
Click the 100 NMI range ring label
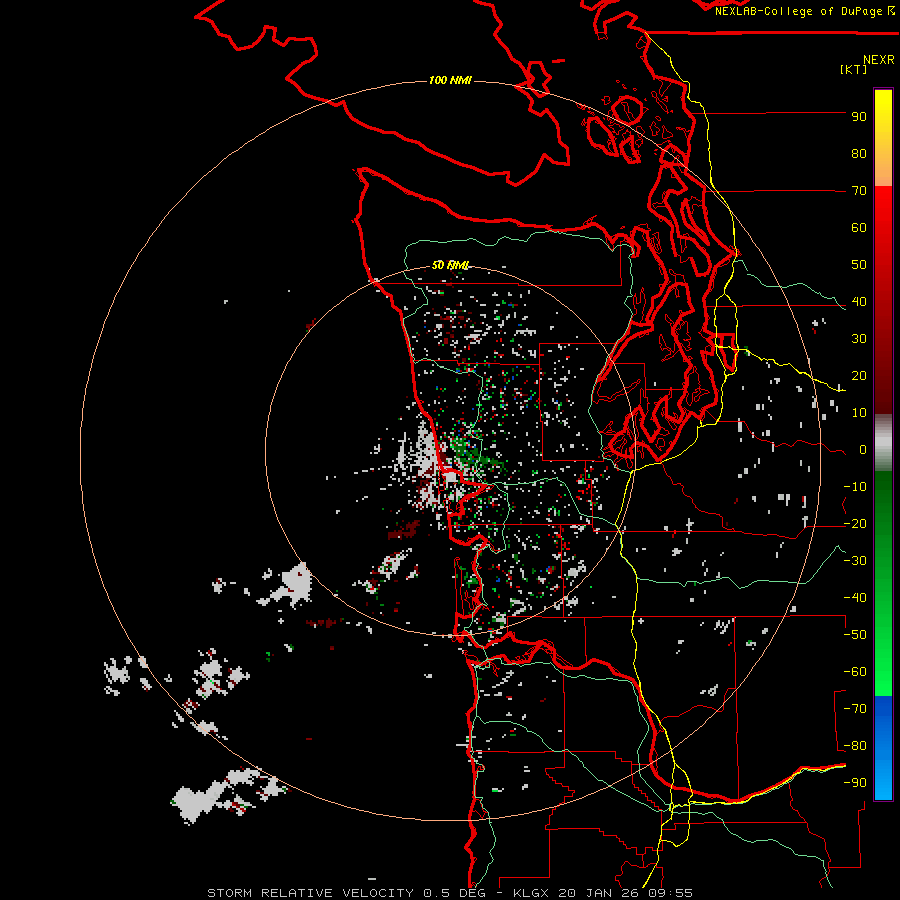pyautogui.click(x=450, y=80)
